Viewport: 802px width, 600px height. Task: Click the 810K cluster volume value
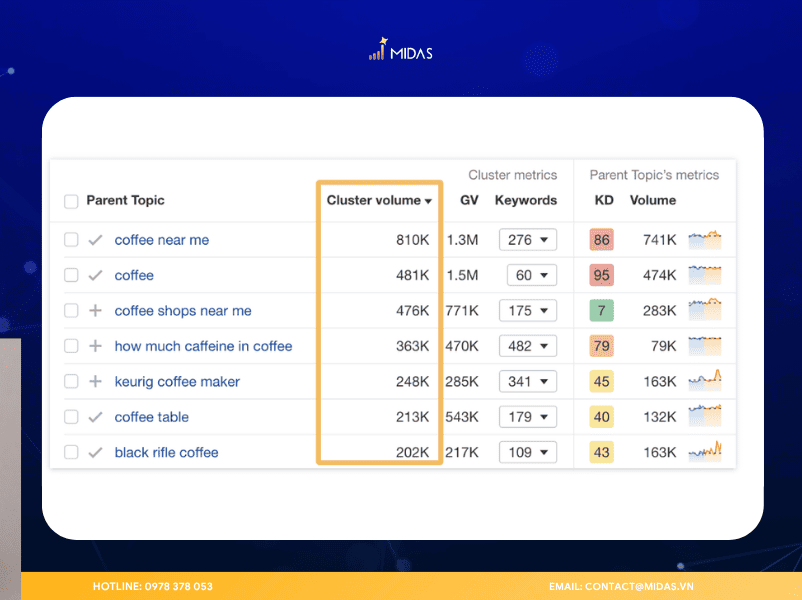click(x=412, y=240)
